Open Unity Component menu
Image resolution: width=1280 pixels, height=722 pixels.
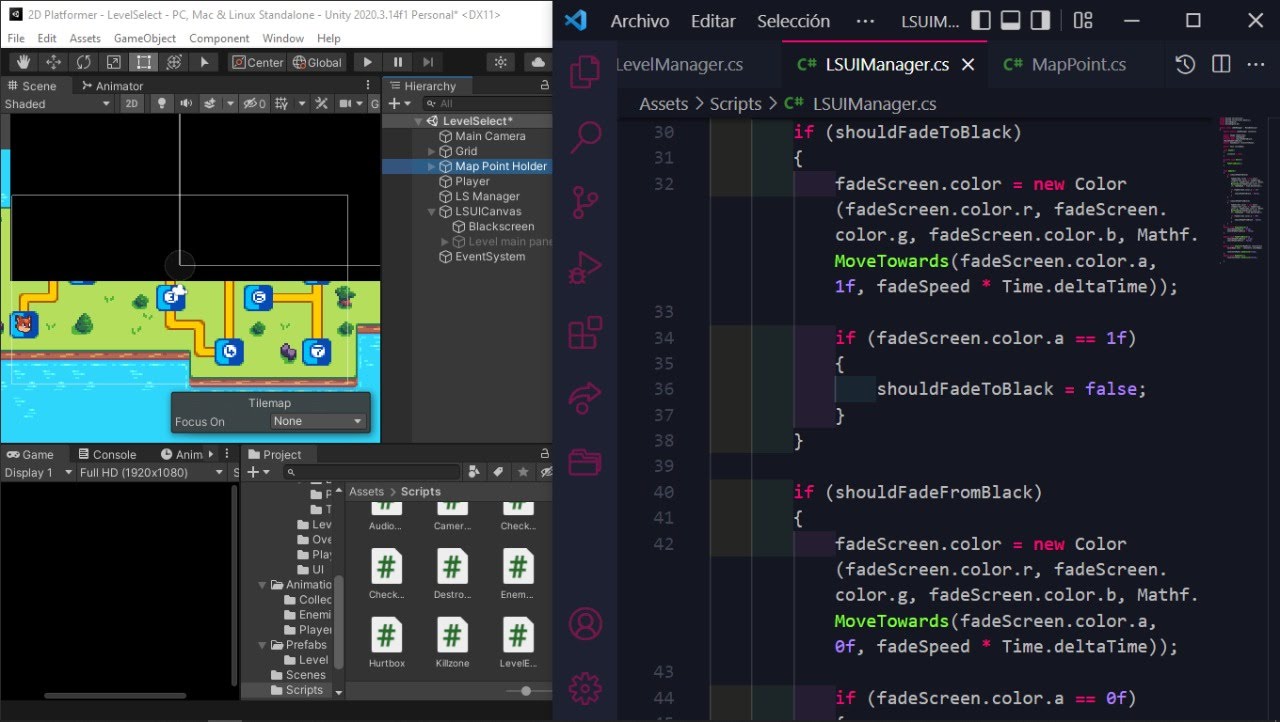coord(219,38)
